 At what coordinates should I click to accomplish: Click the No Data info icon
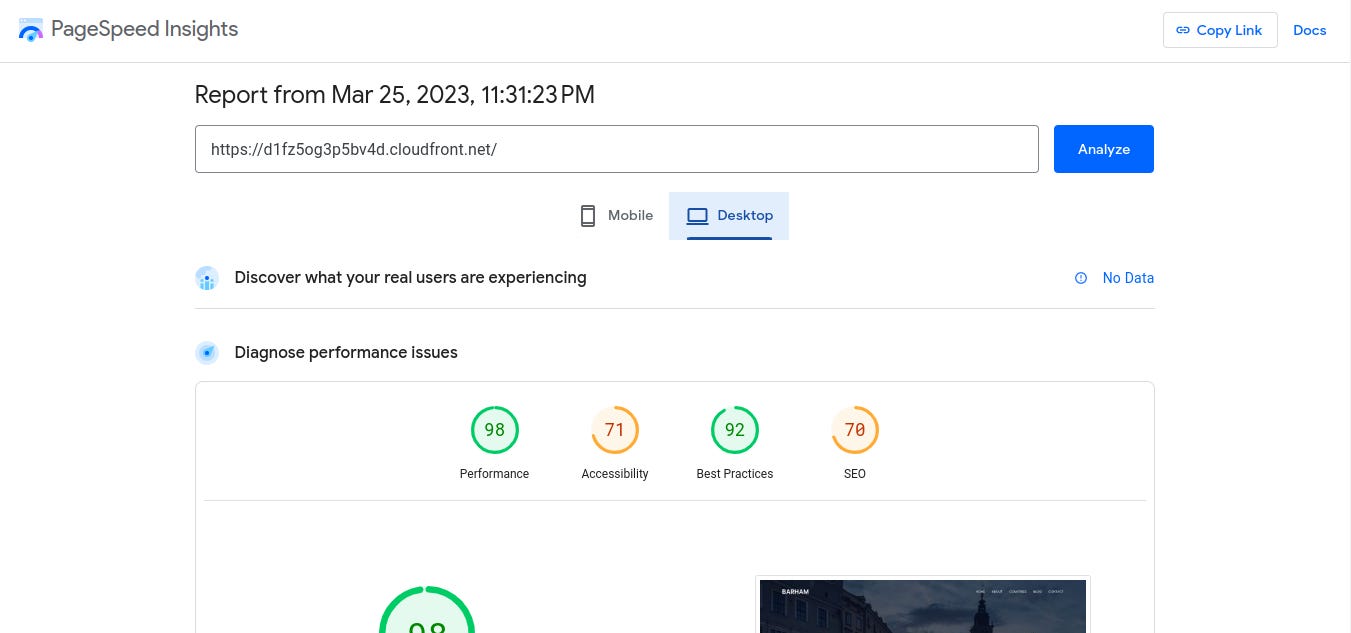(x=1081, y=279)
